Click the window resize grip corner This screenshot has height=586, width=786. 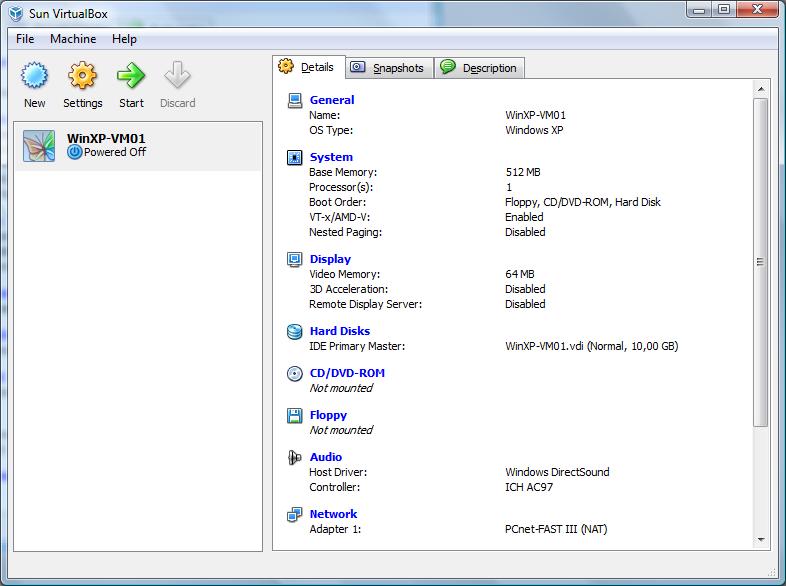[772, 572]
